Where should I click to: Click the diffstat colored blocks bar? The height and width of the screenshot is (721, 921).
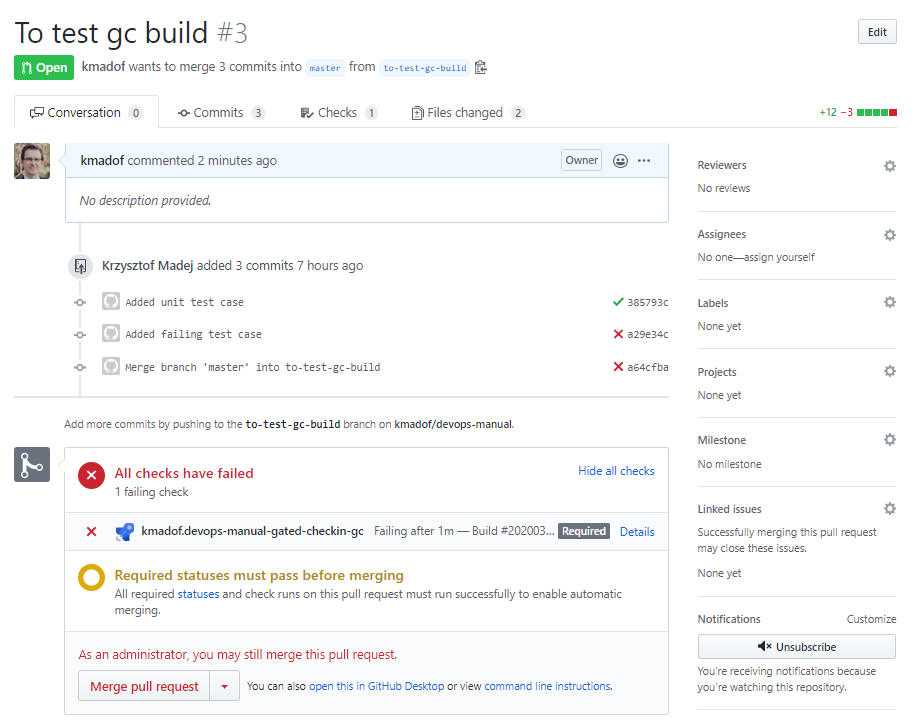tap(876, 112)
